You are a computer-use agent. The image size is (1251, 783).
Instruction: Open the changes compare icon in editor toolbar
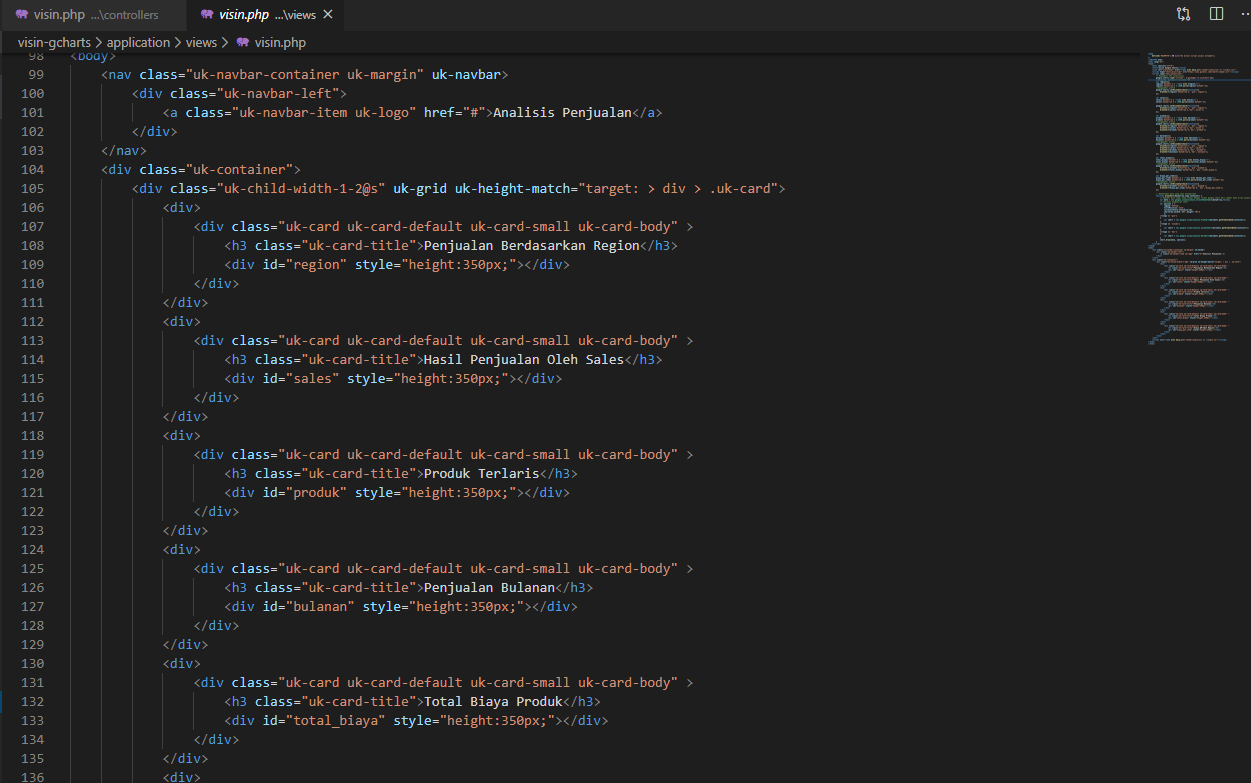coord(1184,14)
